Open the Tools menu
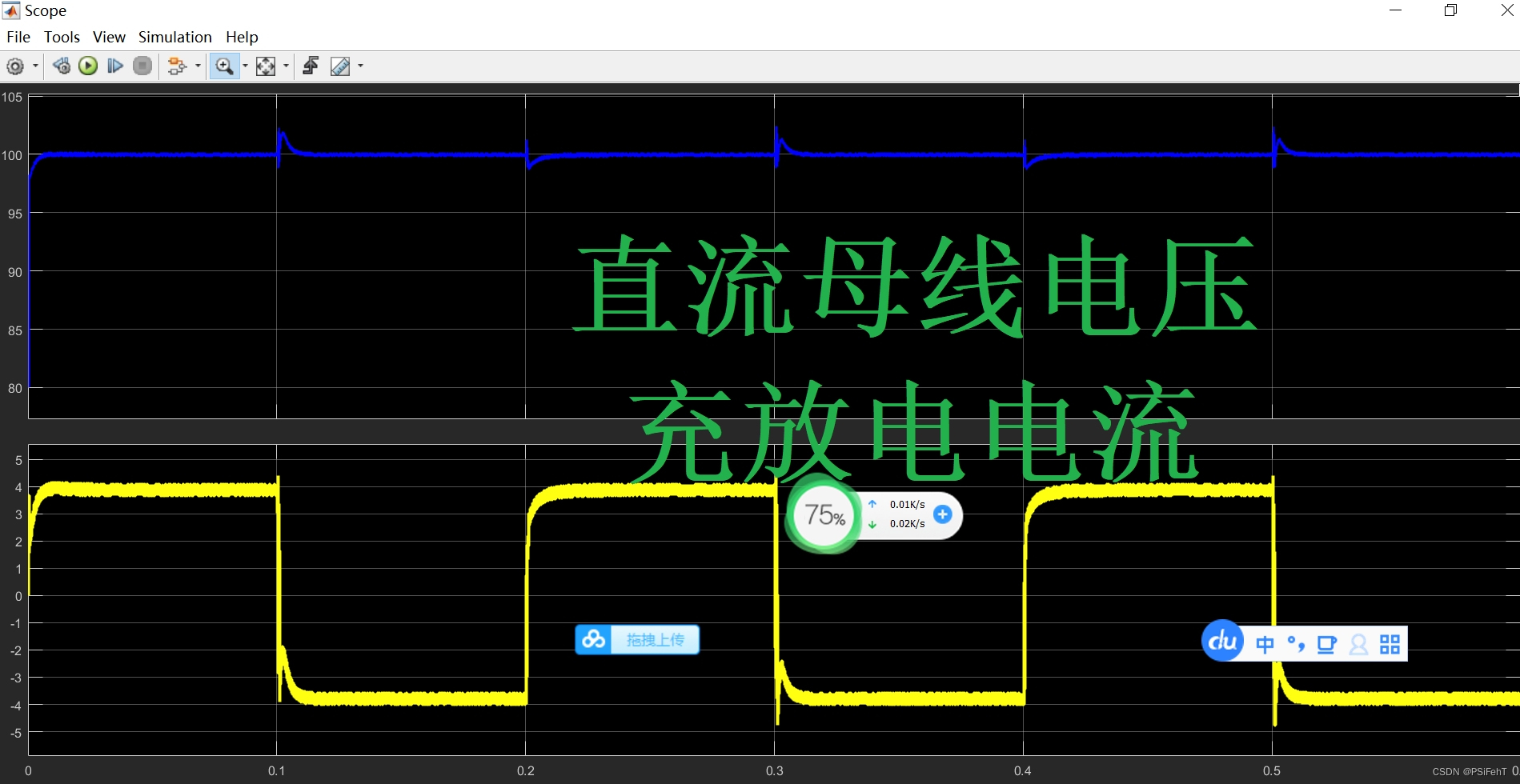 point(62,37)
